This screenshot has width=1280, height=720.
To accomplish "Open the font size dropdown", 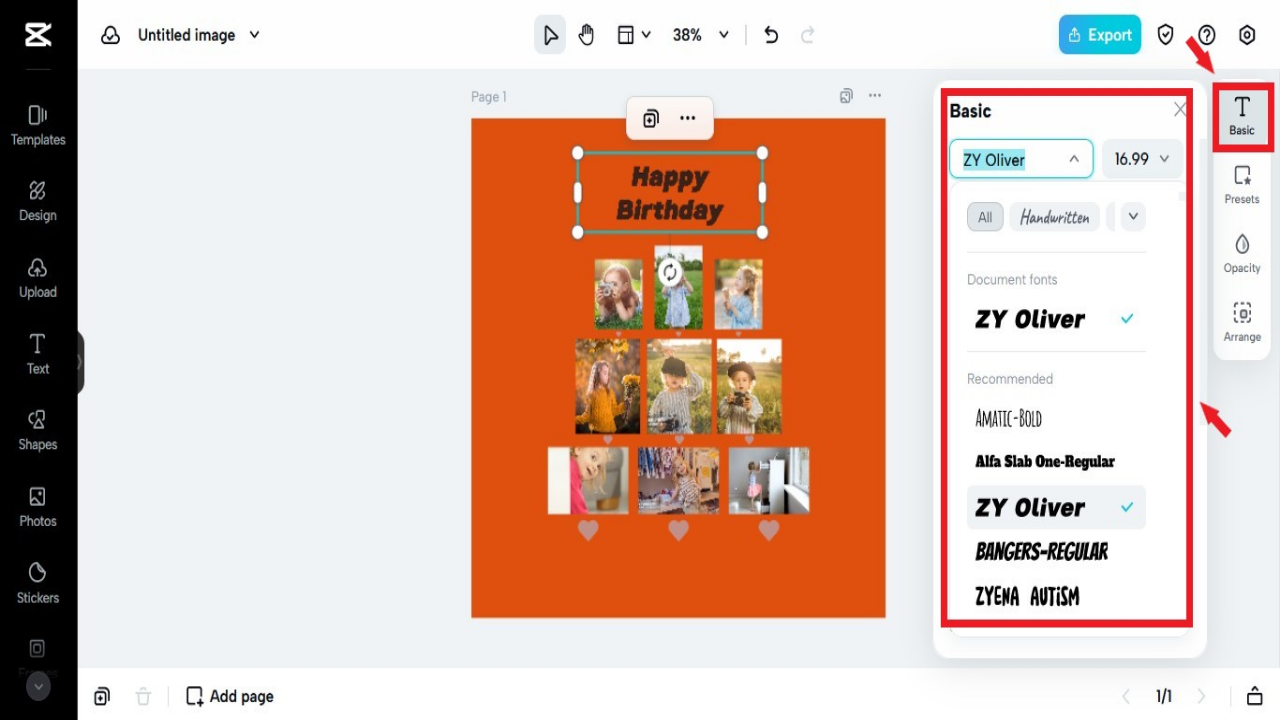I will coord(1141,158).
